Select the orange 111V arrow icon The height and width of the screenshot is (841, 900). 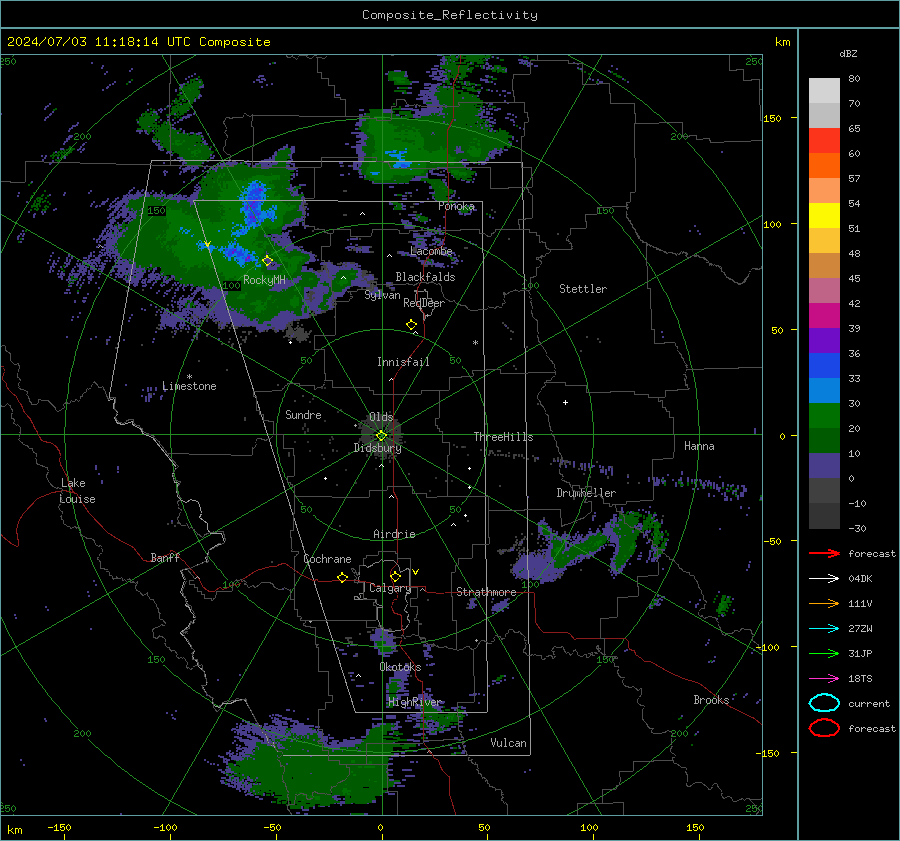click(x=824, y=603)
